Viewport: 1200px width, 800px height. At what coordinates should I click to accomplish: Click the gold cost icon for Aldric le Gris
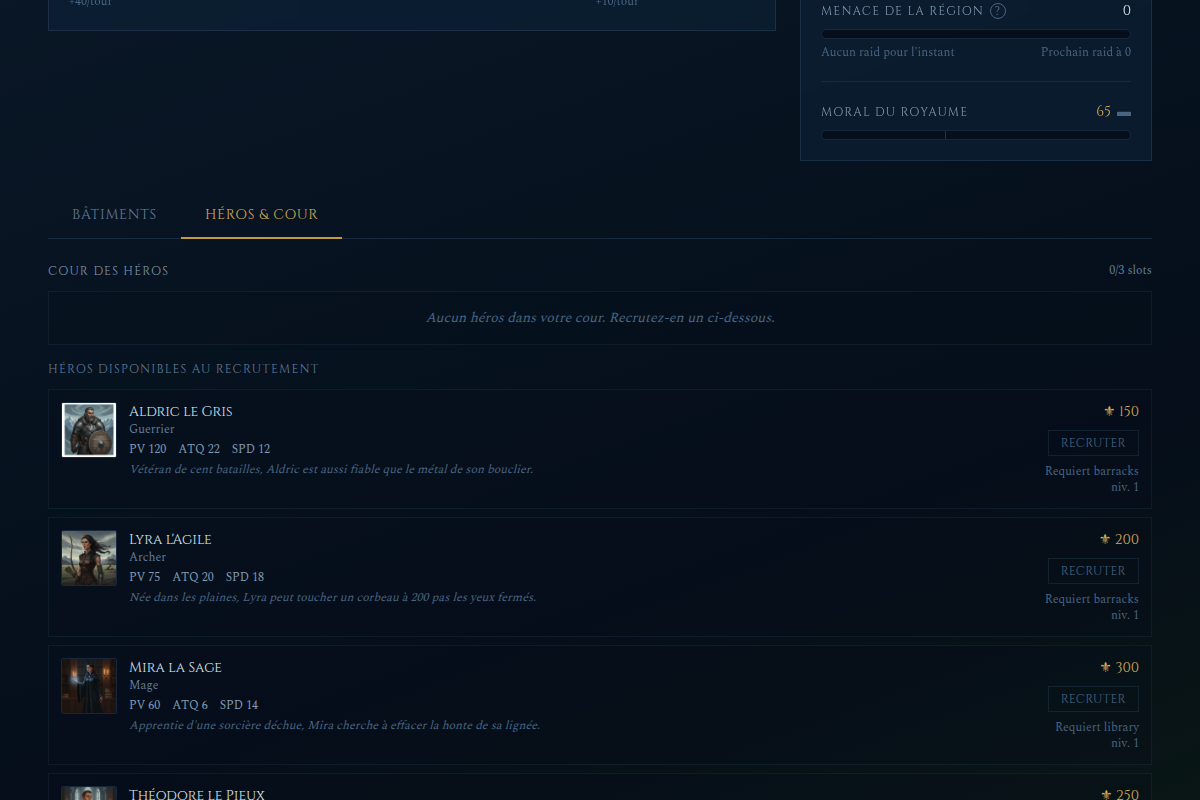tap(1109, 411)
